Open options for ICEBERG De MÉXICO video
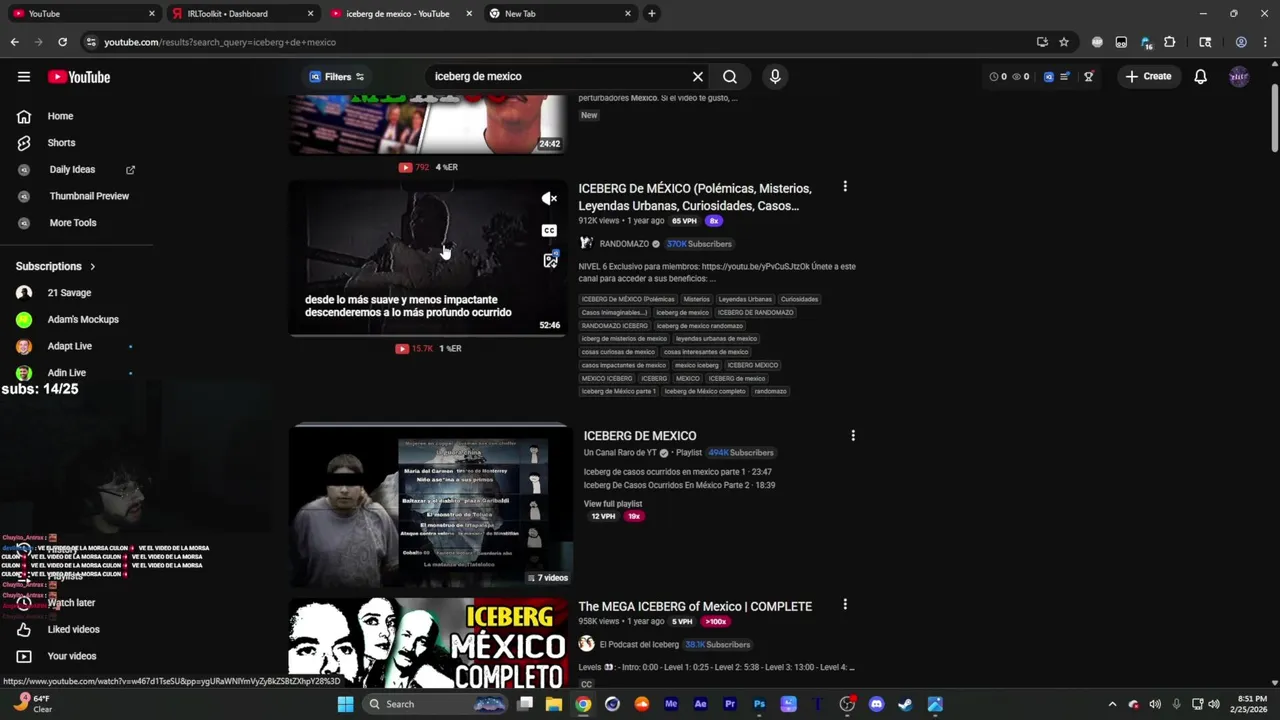 tap(845, 187)
